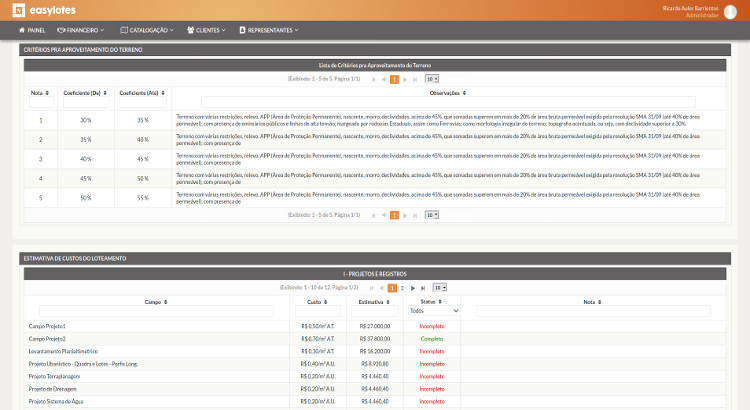This screenshot has width=750, height=410.
Task: Select Projeto Urbanístico - Quadra e Lotes row
Action: pos(375,364)
